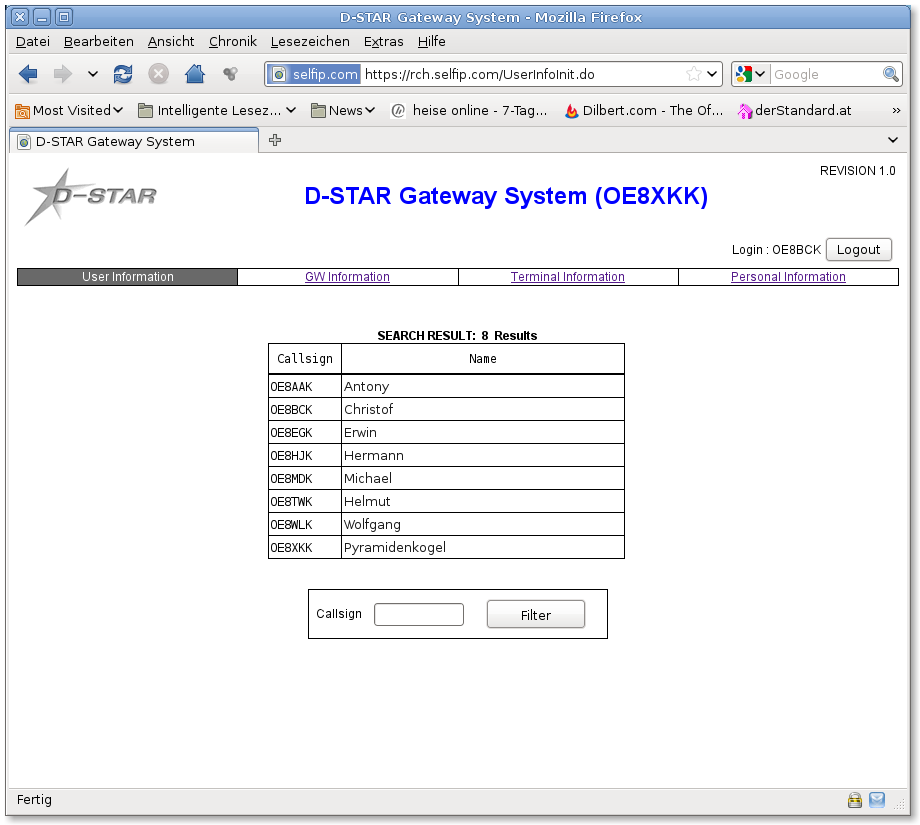920x825 pixels.
Task: Click the OE8EGK callsign cell
Action: point(305,432)
